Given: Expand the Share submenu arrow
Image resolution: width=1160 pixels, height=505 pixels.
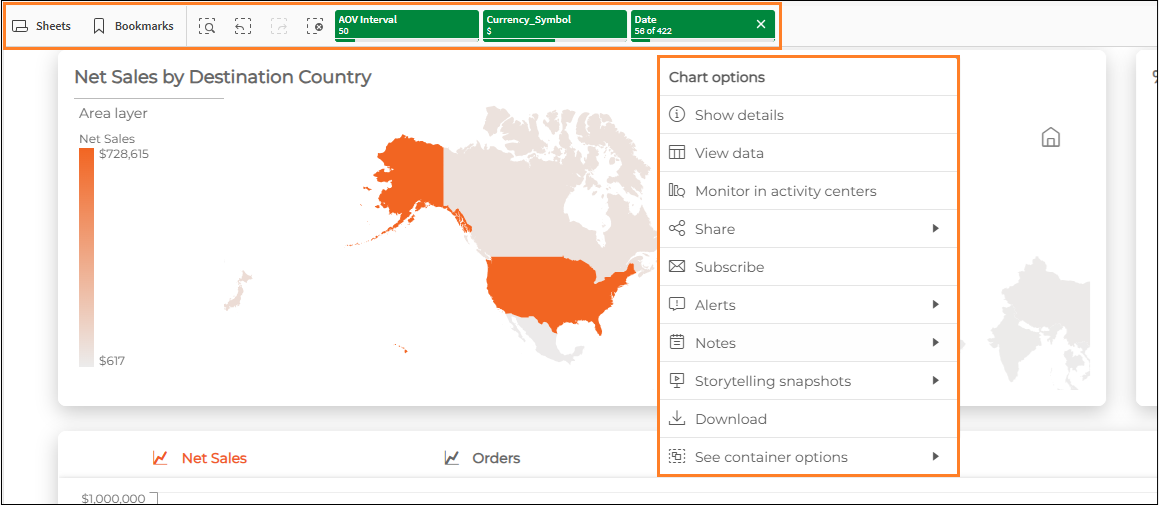Looking at the screenshot, I should pyautogui.click(x=935, y=229).
